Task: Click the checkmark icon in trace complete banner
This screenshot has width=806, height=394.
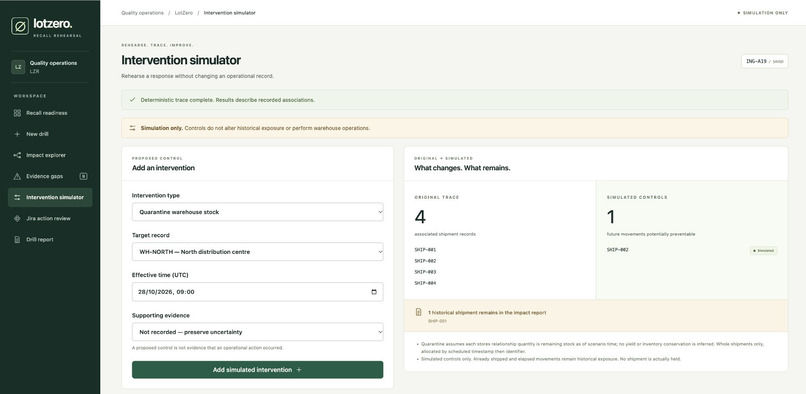Action: tap(132, 100)
